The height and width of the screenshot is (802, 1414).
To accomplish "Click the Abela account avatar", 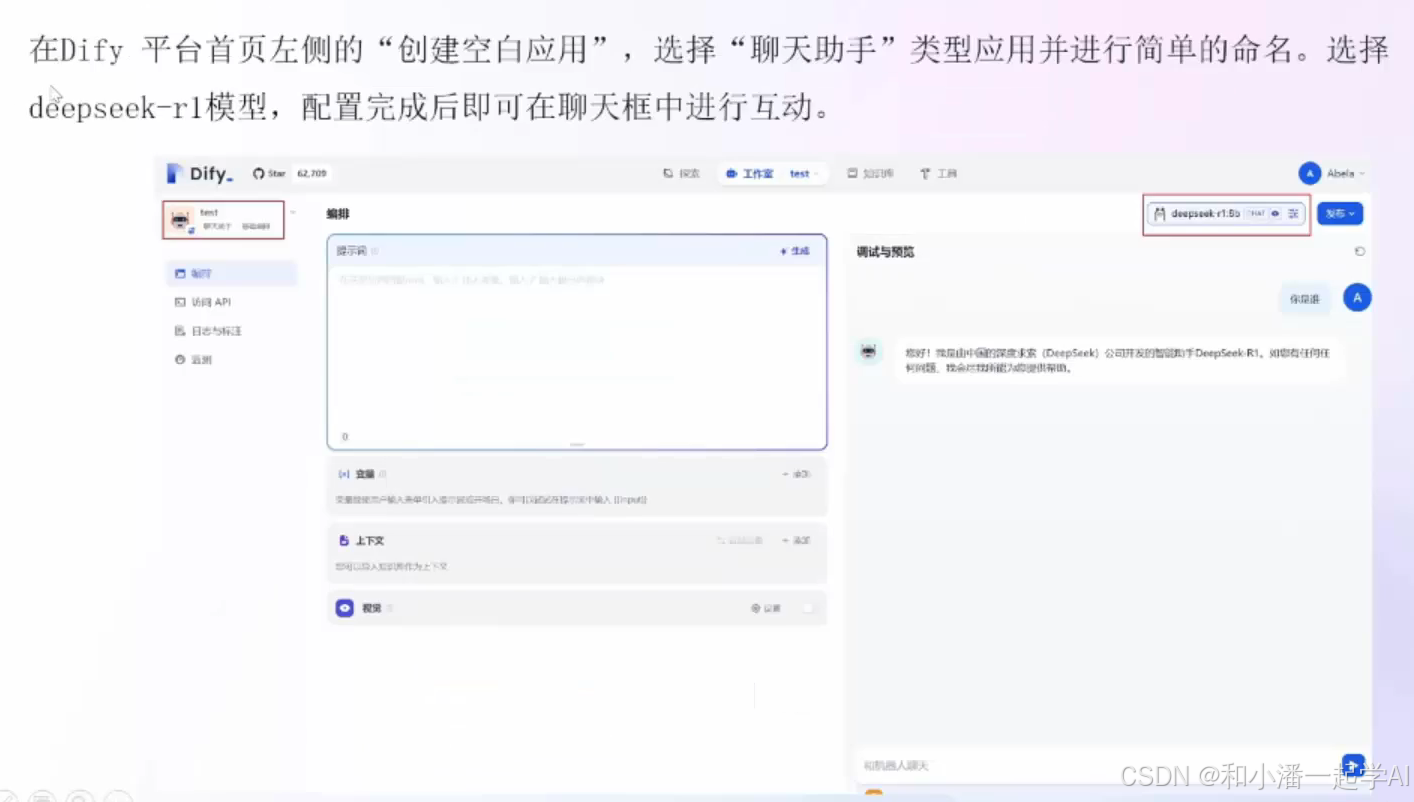I will click(1310, 174).
